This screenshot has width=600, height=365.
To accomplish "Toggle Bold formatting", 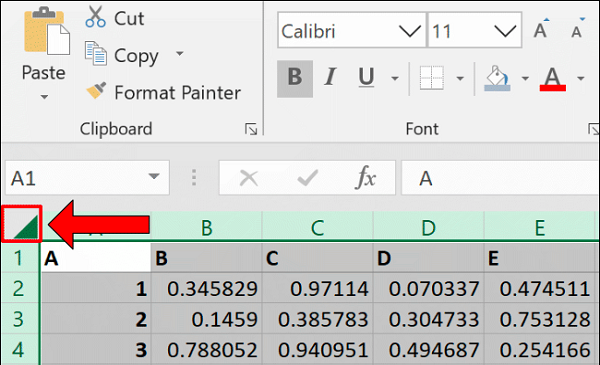I will (295, 78).
